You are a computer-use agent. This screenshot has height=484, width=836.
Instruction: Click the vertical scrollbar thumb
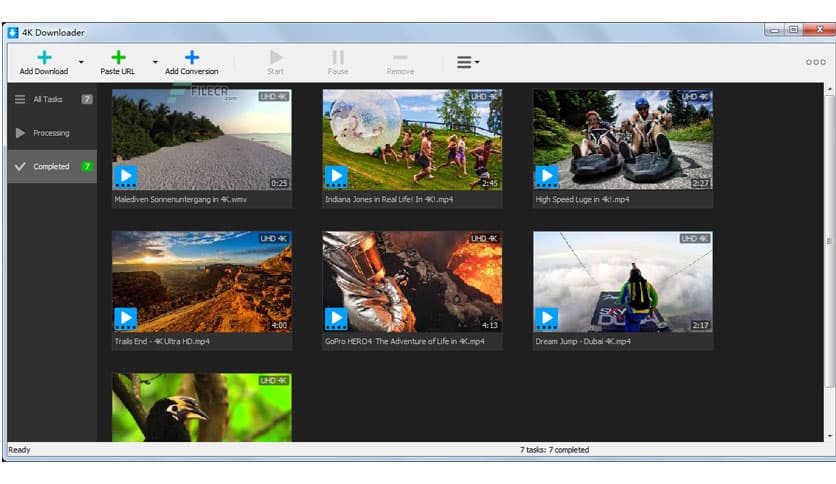point(830,241)
